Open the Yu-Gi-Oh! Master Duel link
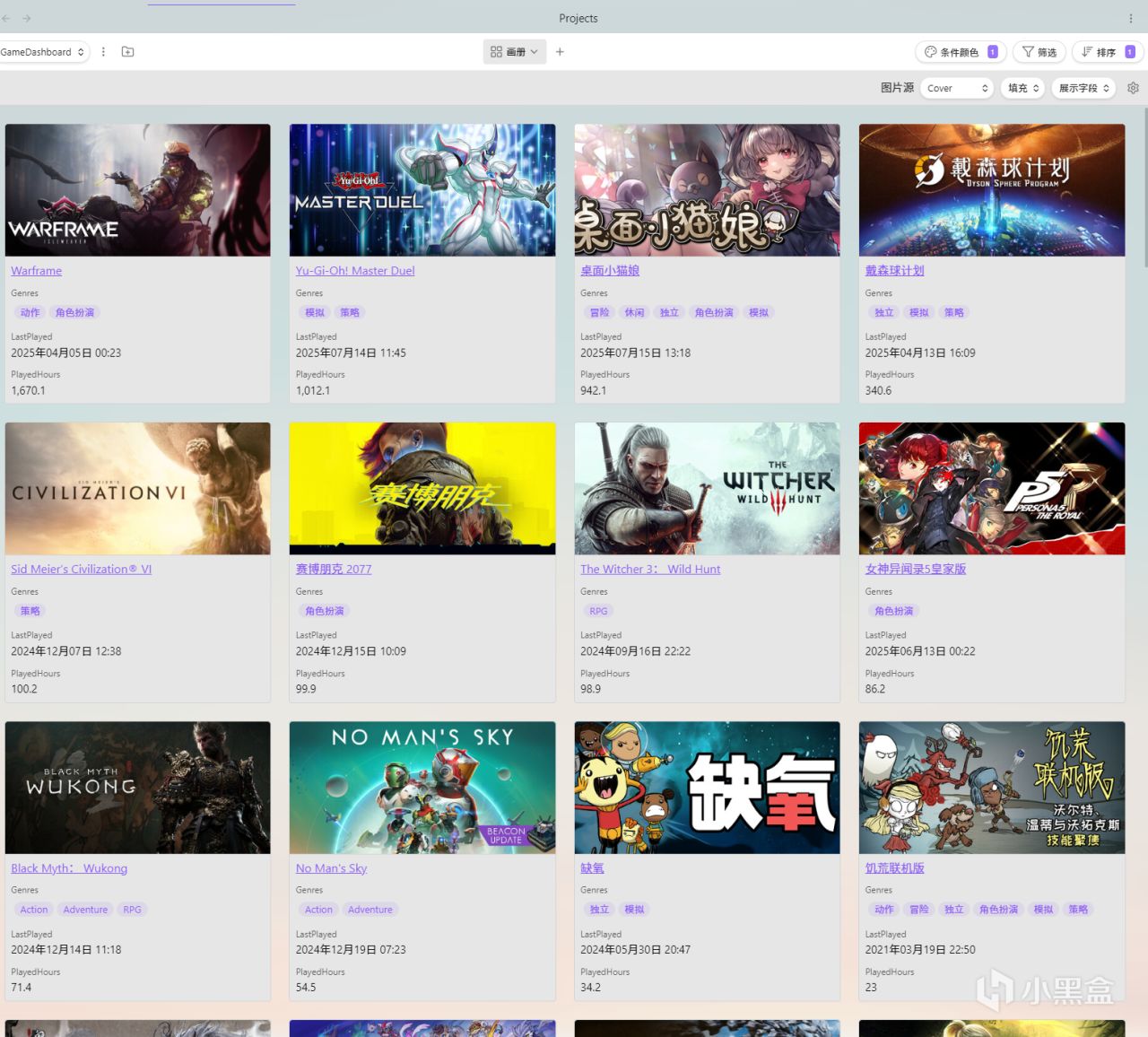The image size is (1148, 1037). pyautogui.click(x=355, y=271)
